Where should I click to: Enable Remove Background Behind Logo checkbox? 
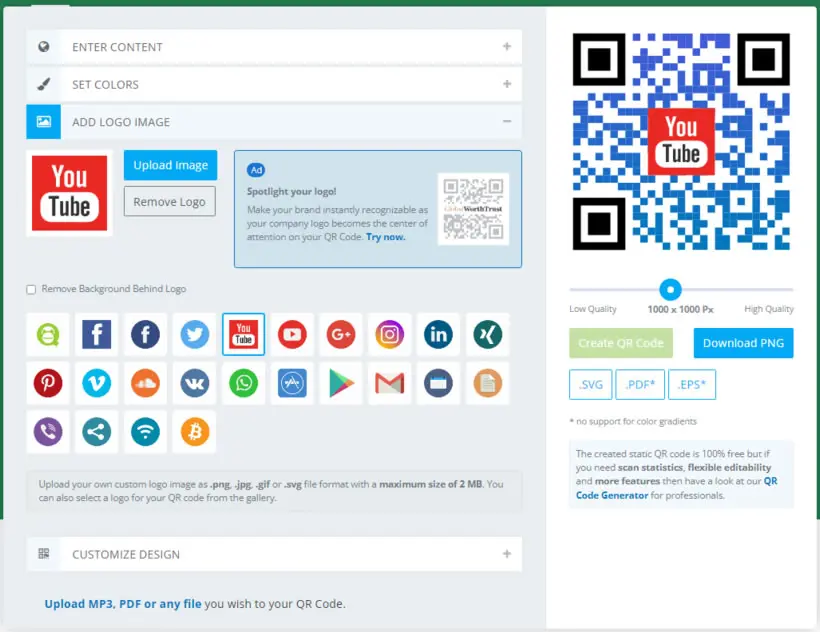[31, 290]
